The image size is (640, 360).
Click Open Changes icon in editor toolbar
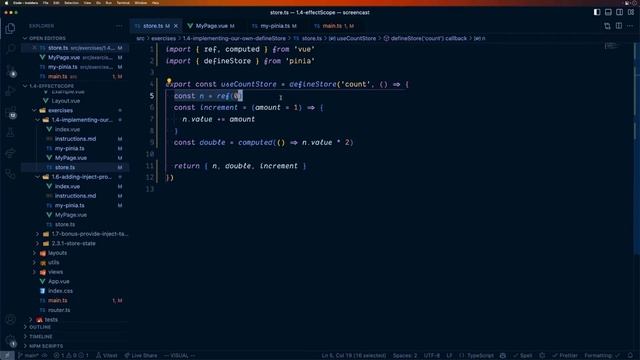[x=607, y=26]
